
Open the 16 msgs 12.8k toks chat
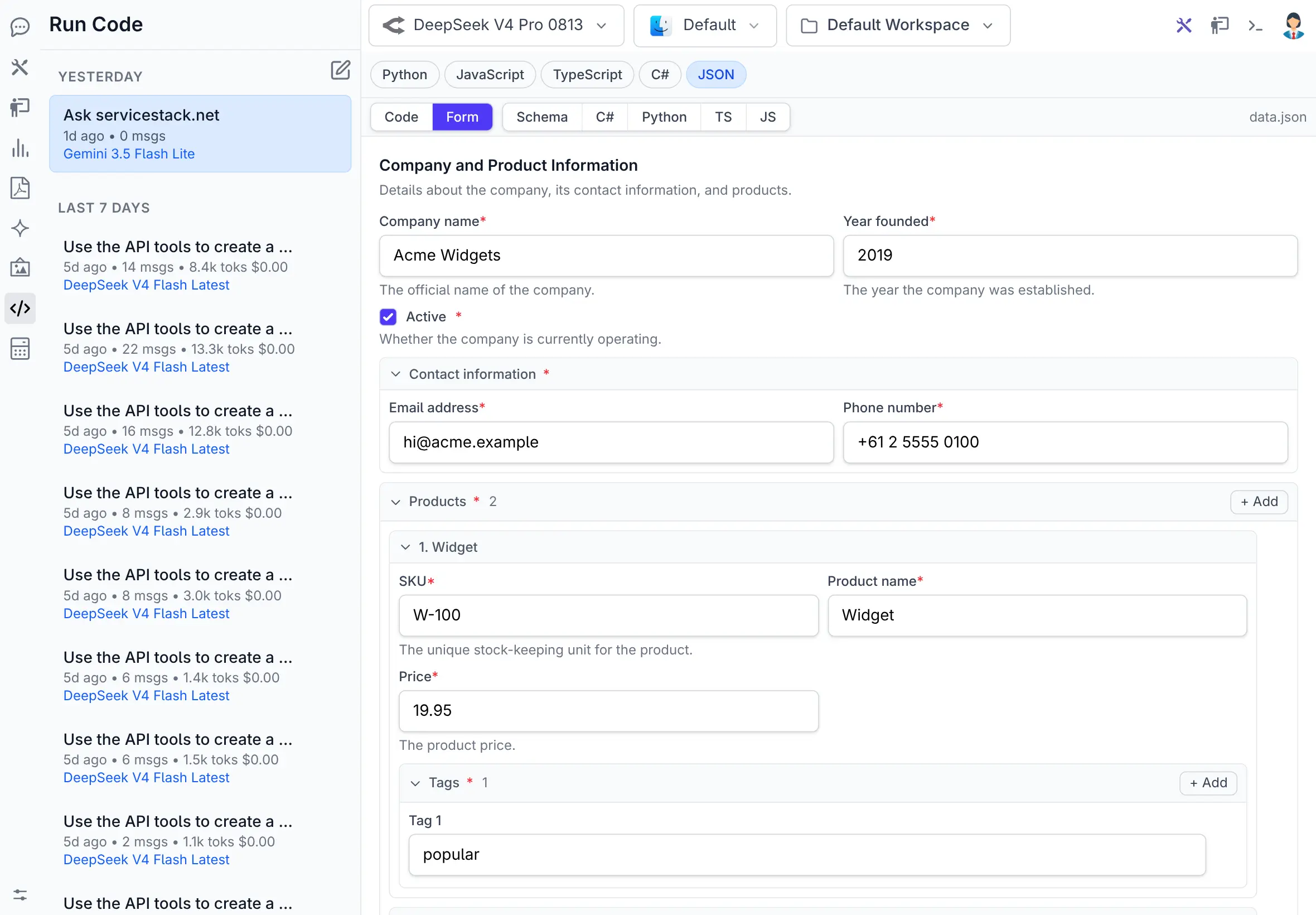(200, 430)
